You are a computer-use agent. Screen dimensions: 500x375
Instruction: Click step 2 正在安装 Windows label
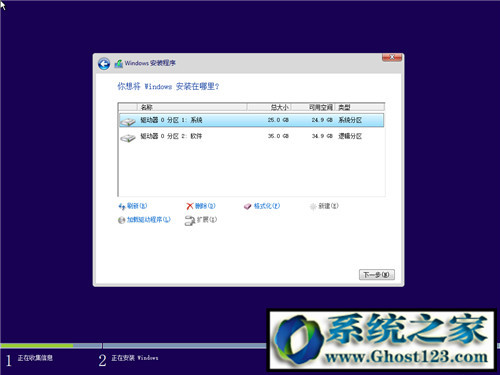coord(135,358)
